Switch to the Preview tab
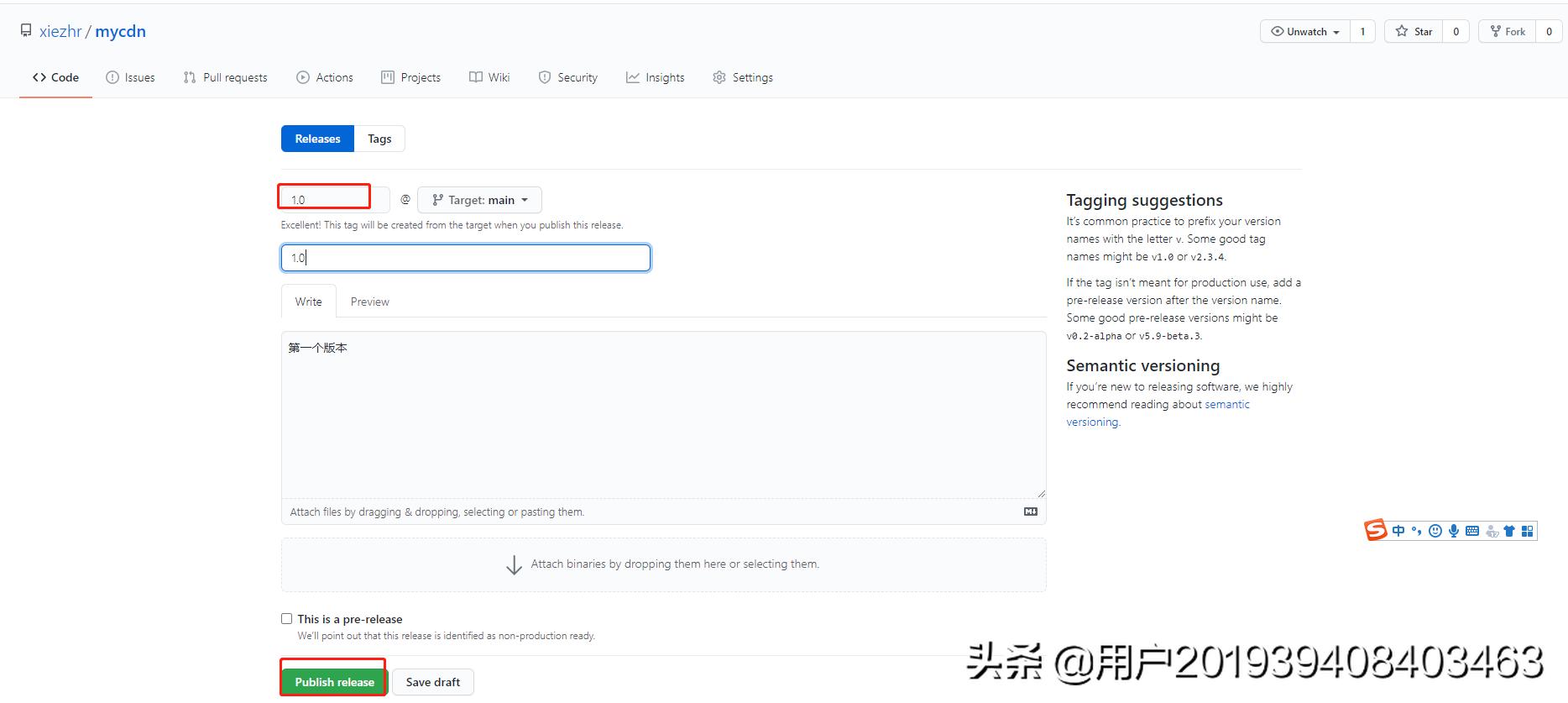The width and height of the screenshot is (1568, 703). pyautogui.click(x=370, y=302)
